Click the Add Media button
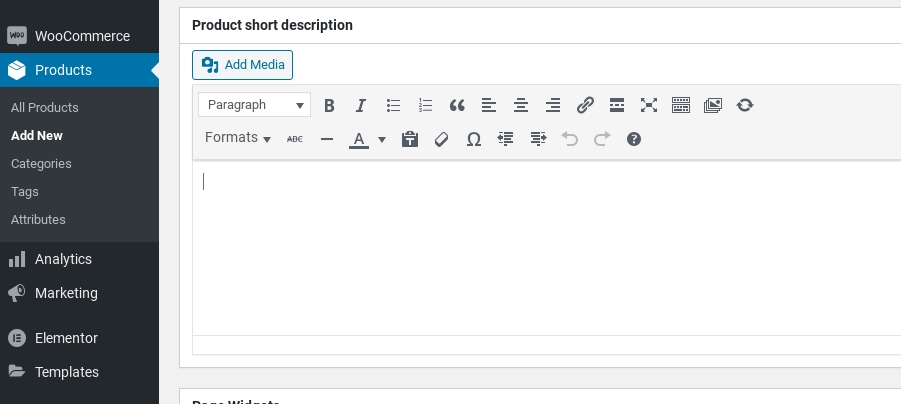Image resolution: width=901 pixels, height=404 pixels. point(242,65)
